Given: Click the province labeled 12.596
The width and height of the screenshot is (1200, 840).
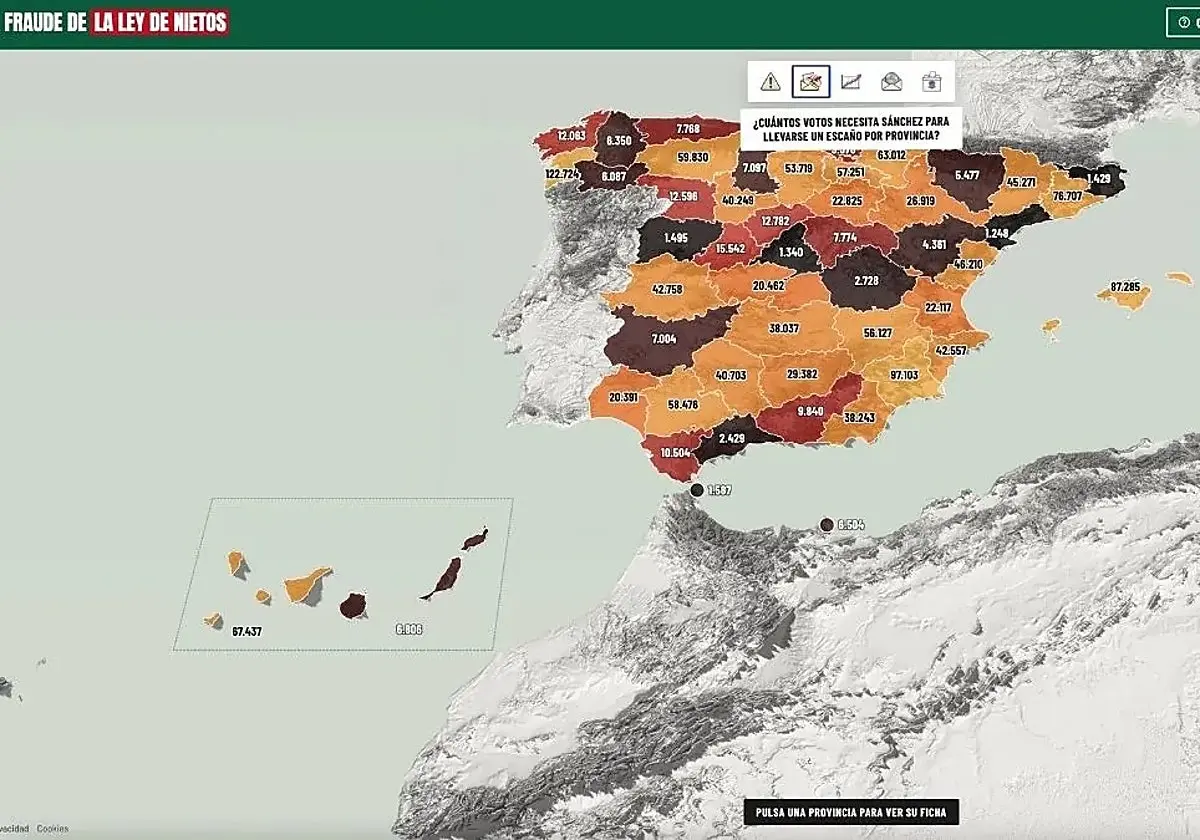Looking at the screenshot, I should point(684,195).
